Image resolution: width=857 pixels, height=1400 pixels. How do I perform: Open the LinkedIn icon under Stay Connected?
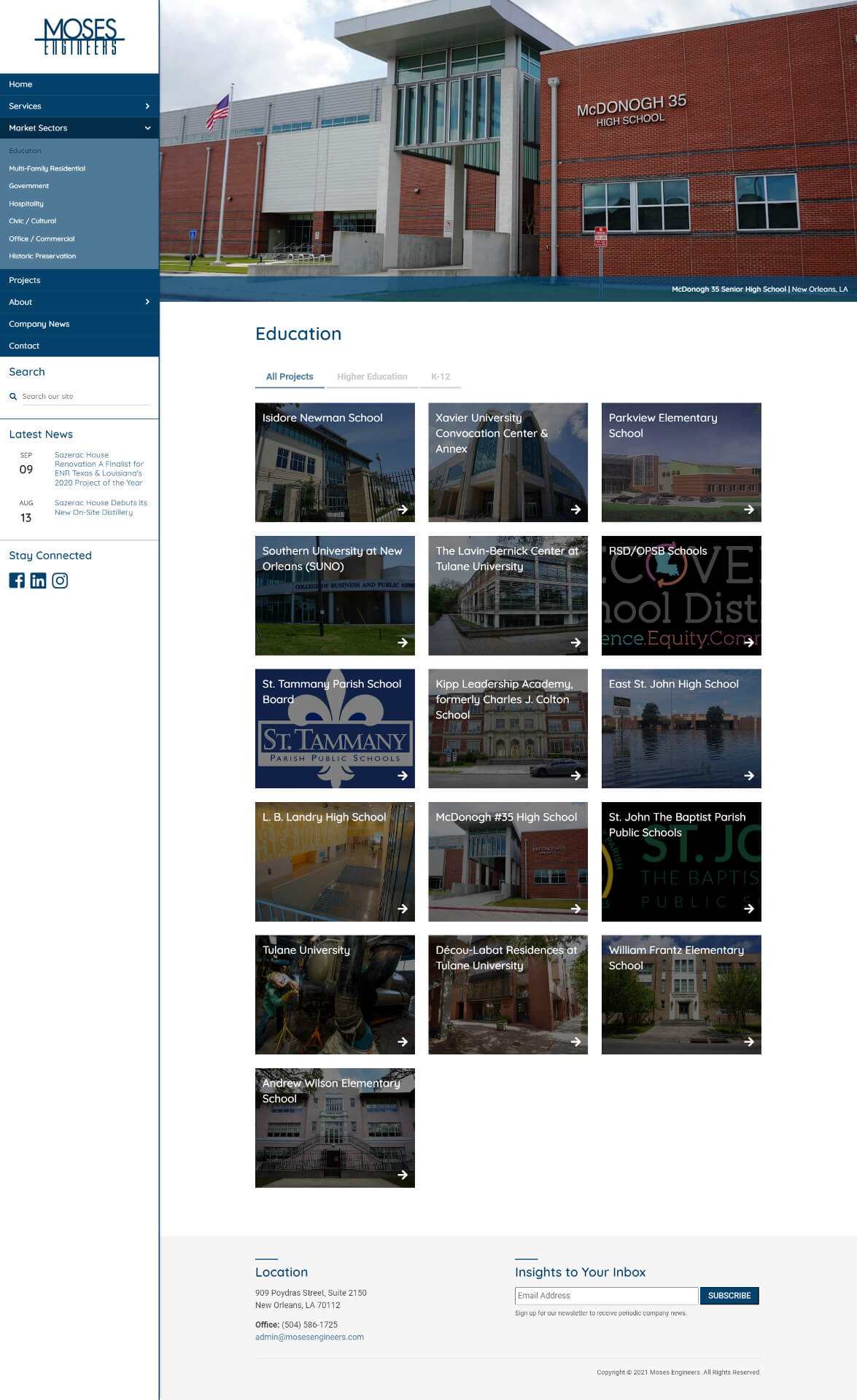[38, 580]
